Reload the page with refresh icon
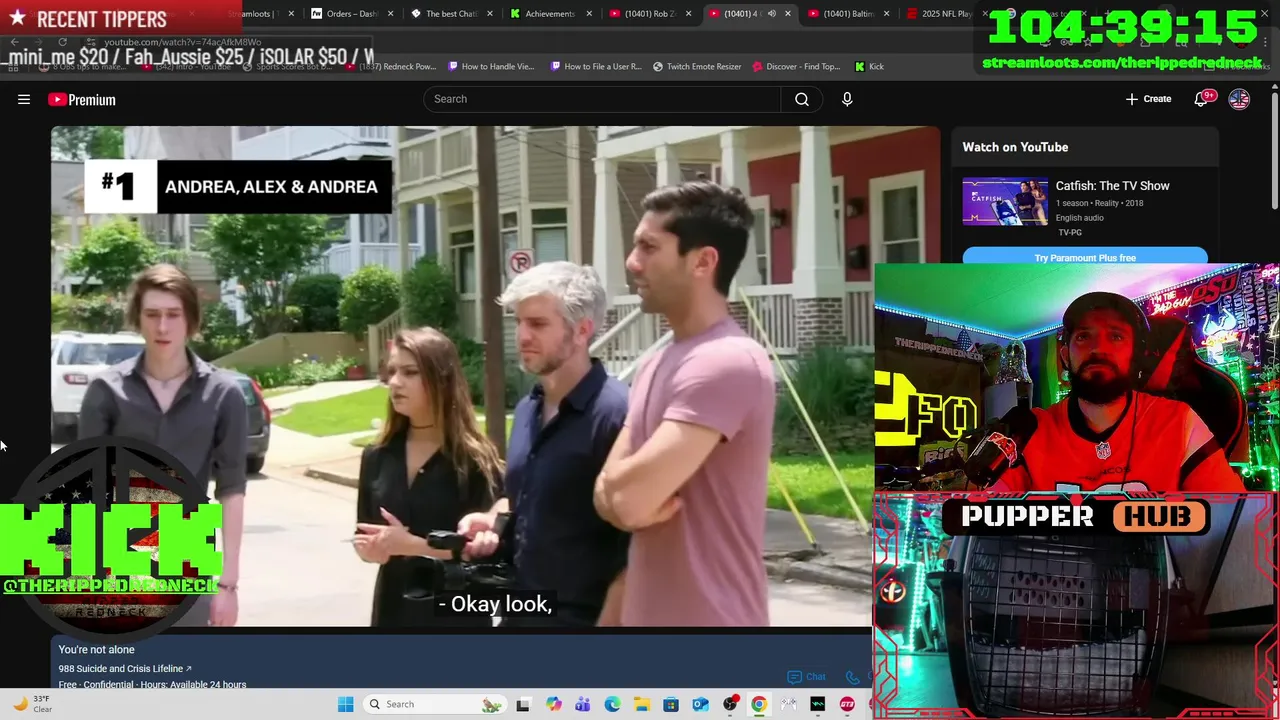 pyautogui.click(x=62, y=42)
